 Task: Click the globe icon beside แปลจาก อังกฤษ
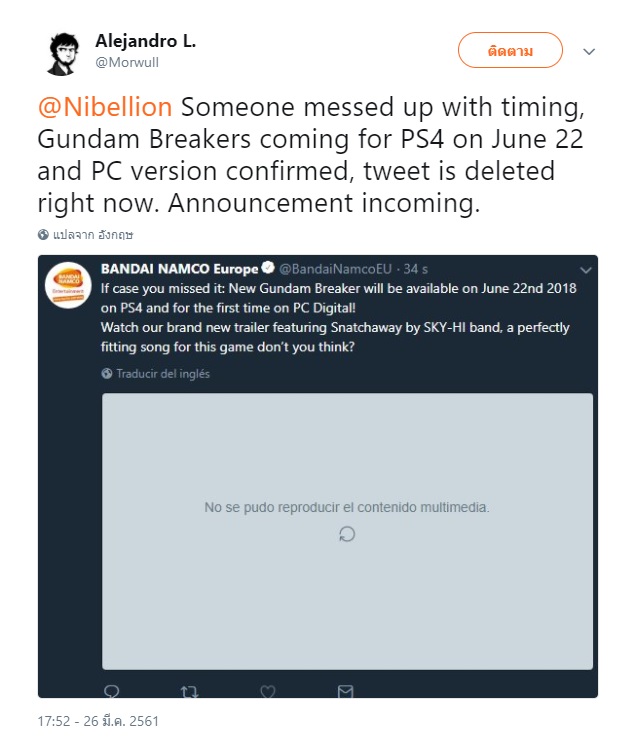pos(43,235)
